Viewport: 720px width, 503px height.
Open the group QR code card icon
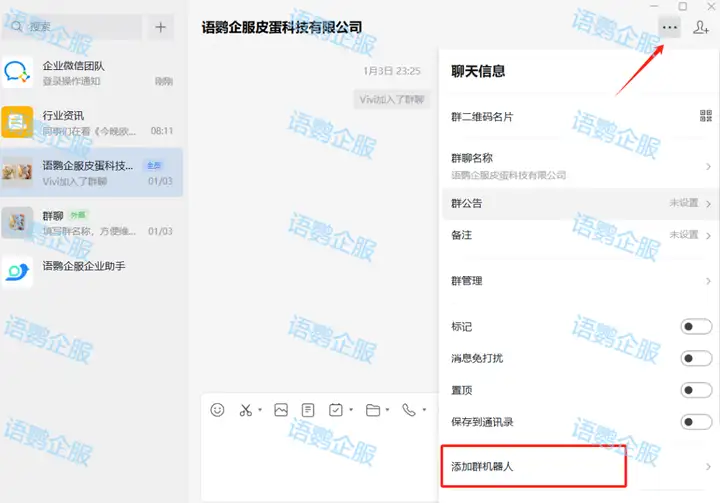tap(706, 116)
